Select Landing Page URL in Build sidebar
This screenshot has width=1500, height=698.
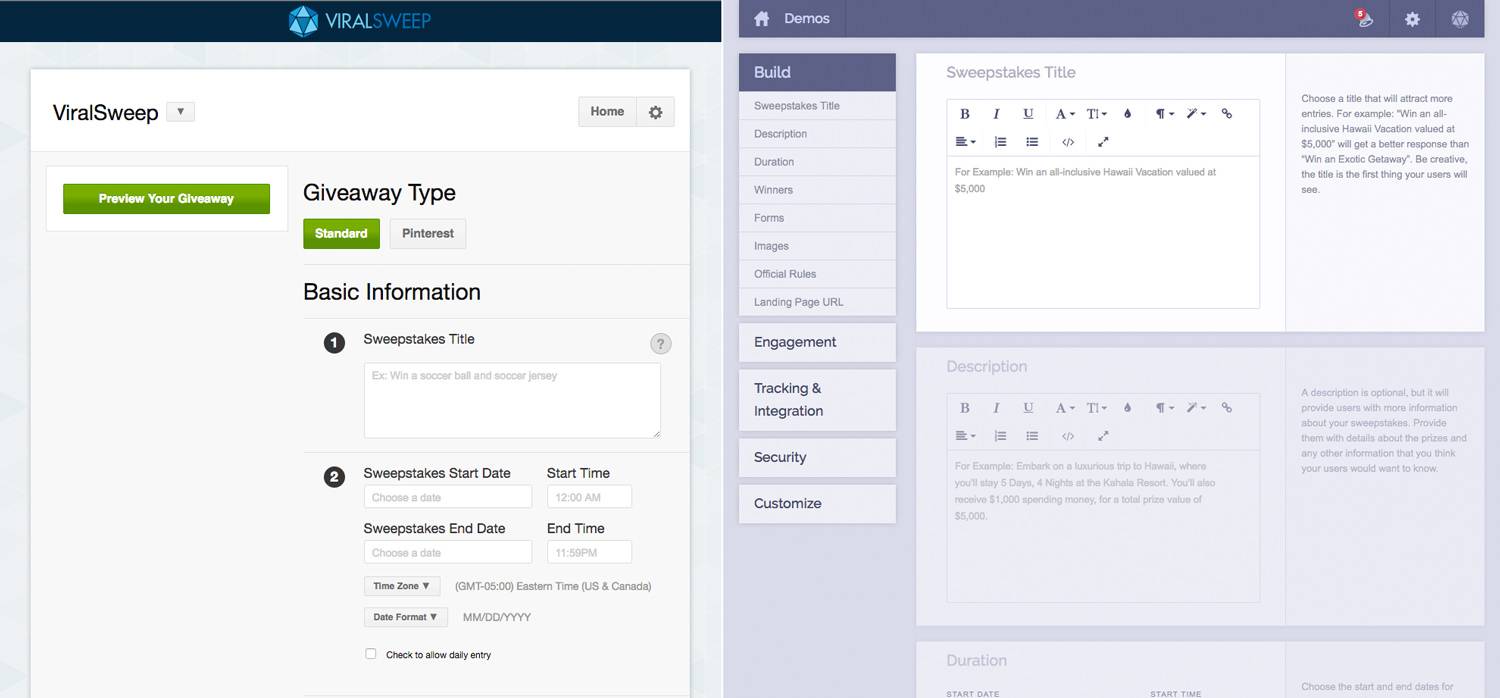(817, 302)
